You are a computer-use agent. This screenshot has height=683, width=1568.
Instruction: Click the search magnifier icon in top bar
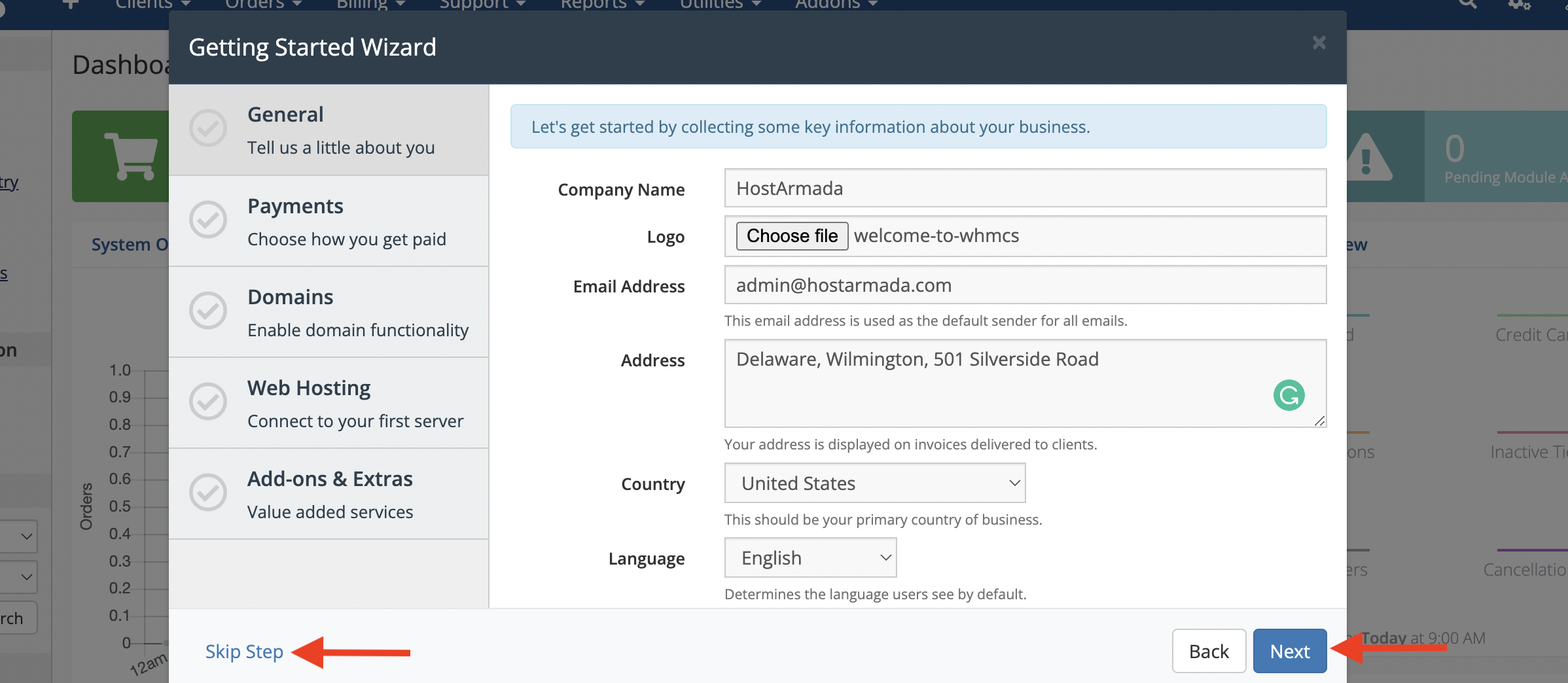1468,4
